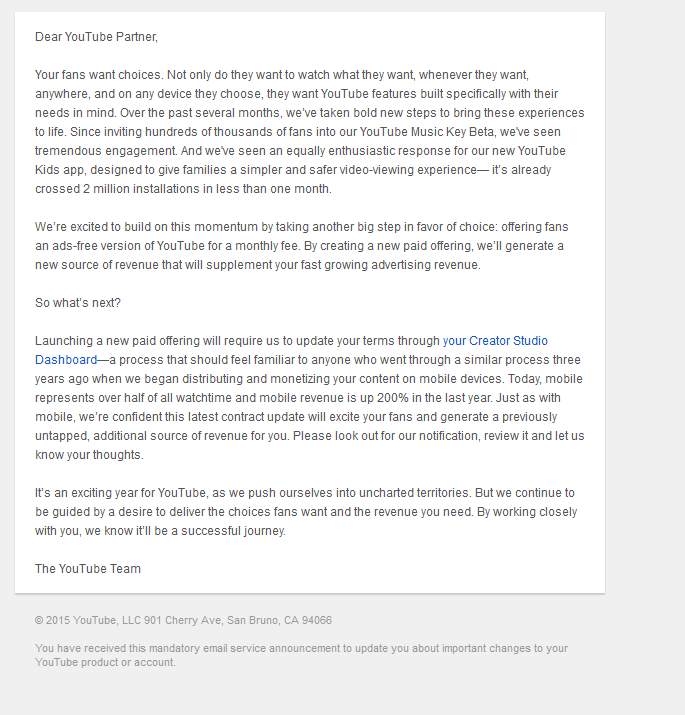685x715 pixels.
Task: Click the 'So what's next?' line
Action: click(78, 303)
